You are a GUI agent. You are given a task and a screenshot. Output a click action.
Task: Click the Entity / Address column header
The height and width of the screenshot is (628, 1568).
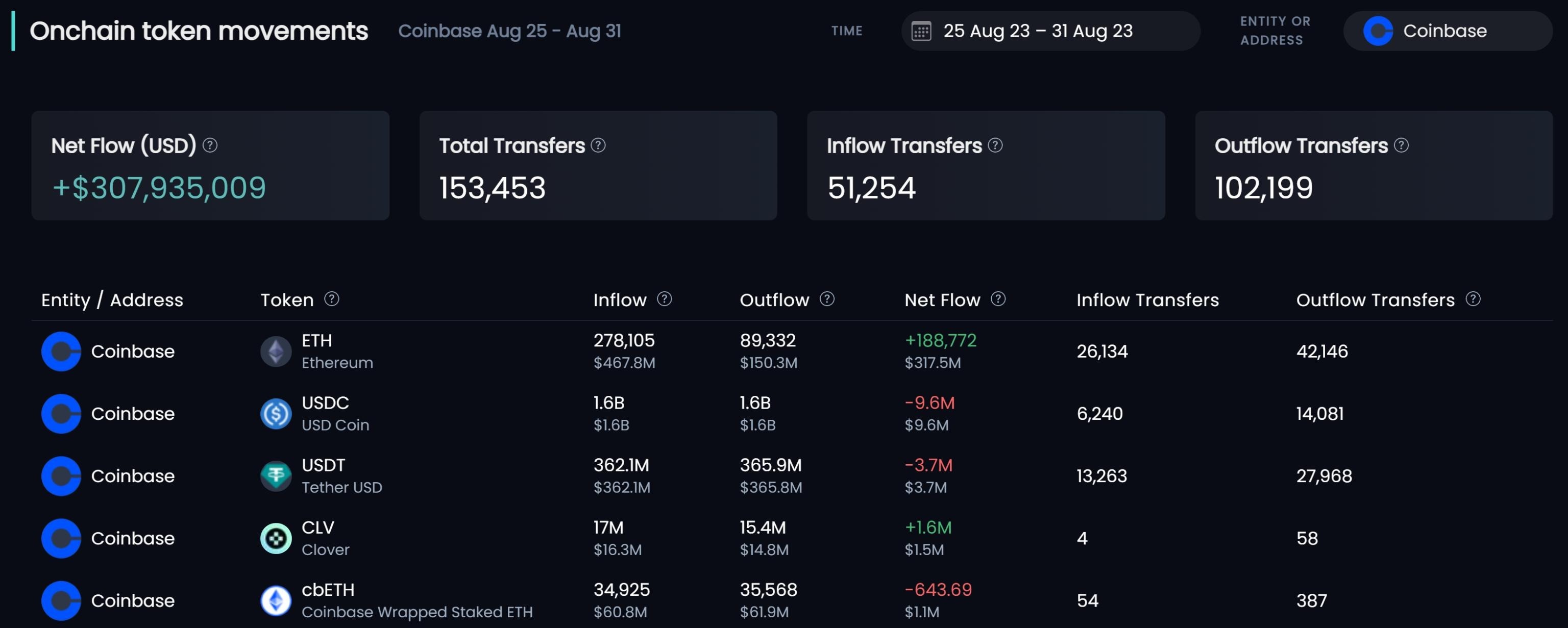(x=112, y=300)
